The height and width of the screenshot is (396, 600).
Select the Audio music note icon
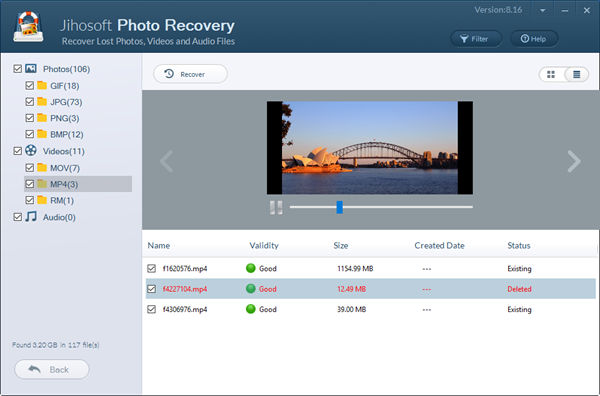31,217
